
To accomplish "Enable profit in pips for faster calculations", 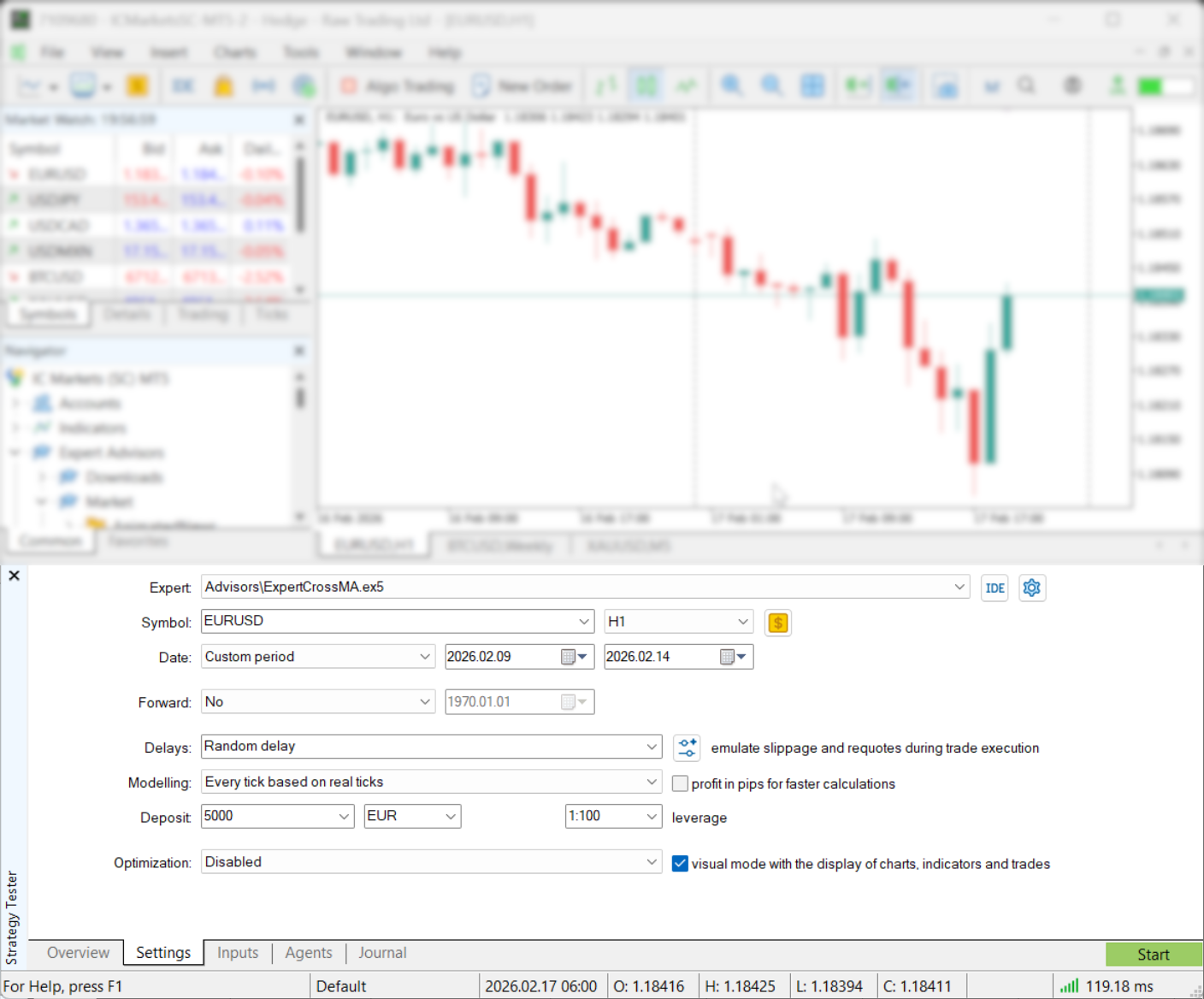I will [x=681, y=783].
